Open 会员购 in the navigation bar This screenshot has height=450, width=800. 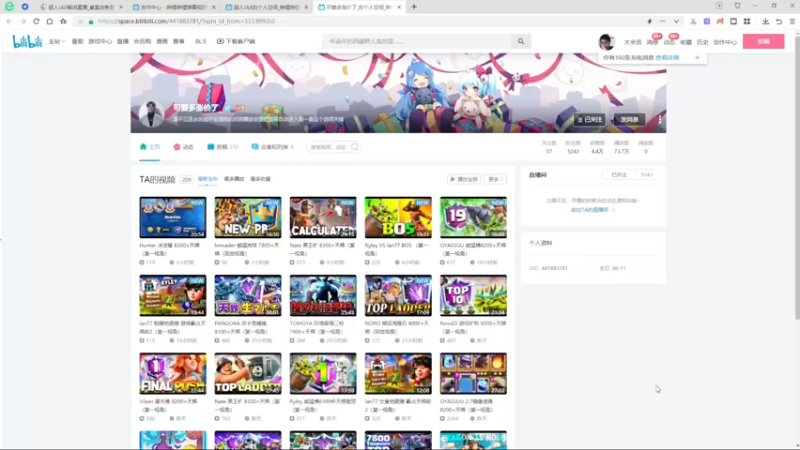pyautogui.click(x=142, y=41)
